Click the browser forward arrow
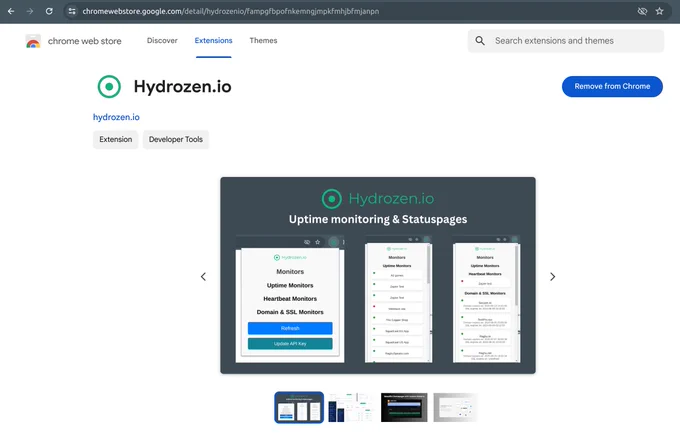 click(x=30, y=11)
